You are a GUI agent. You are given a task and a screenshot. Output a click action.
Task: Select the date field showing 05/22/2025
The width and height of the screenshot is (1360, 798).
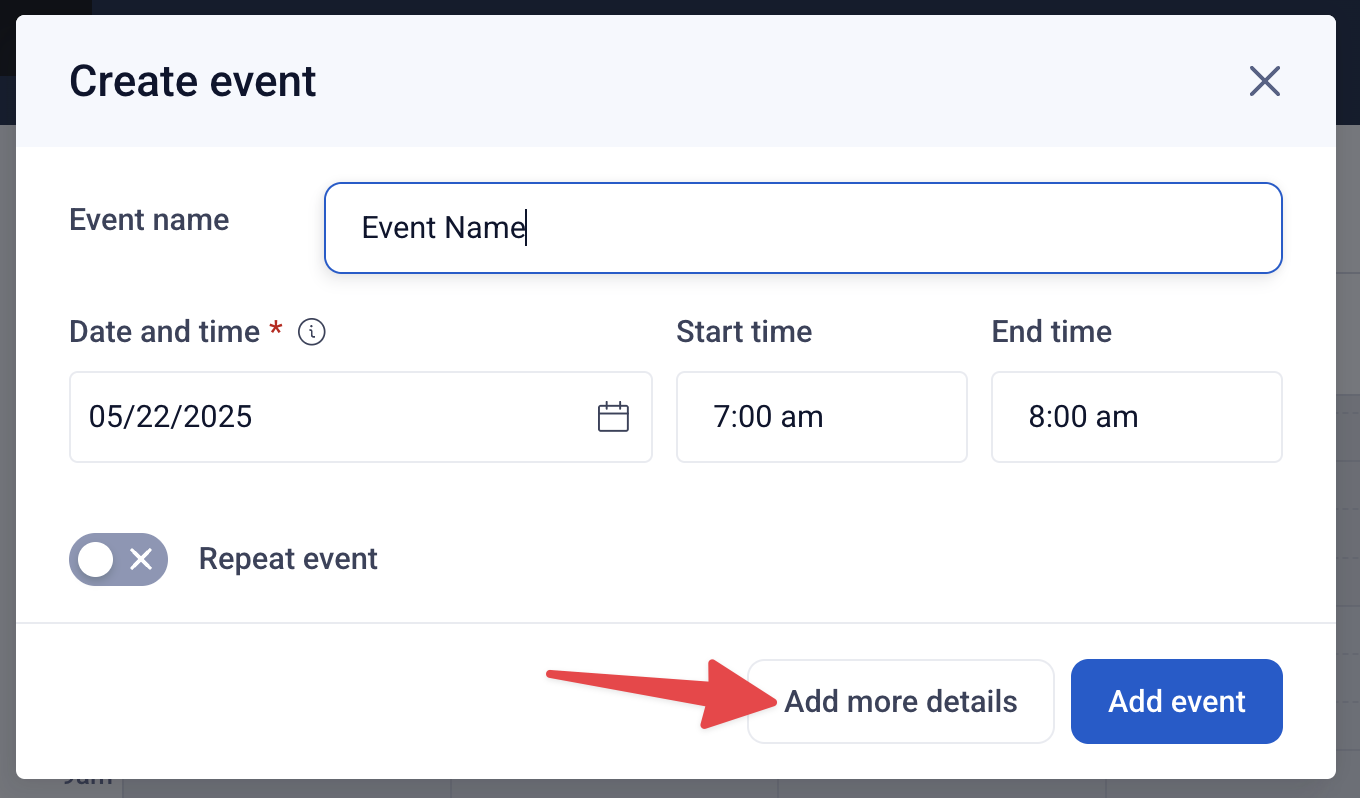click(x=361, y=417)
